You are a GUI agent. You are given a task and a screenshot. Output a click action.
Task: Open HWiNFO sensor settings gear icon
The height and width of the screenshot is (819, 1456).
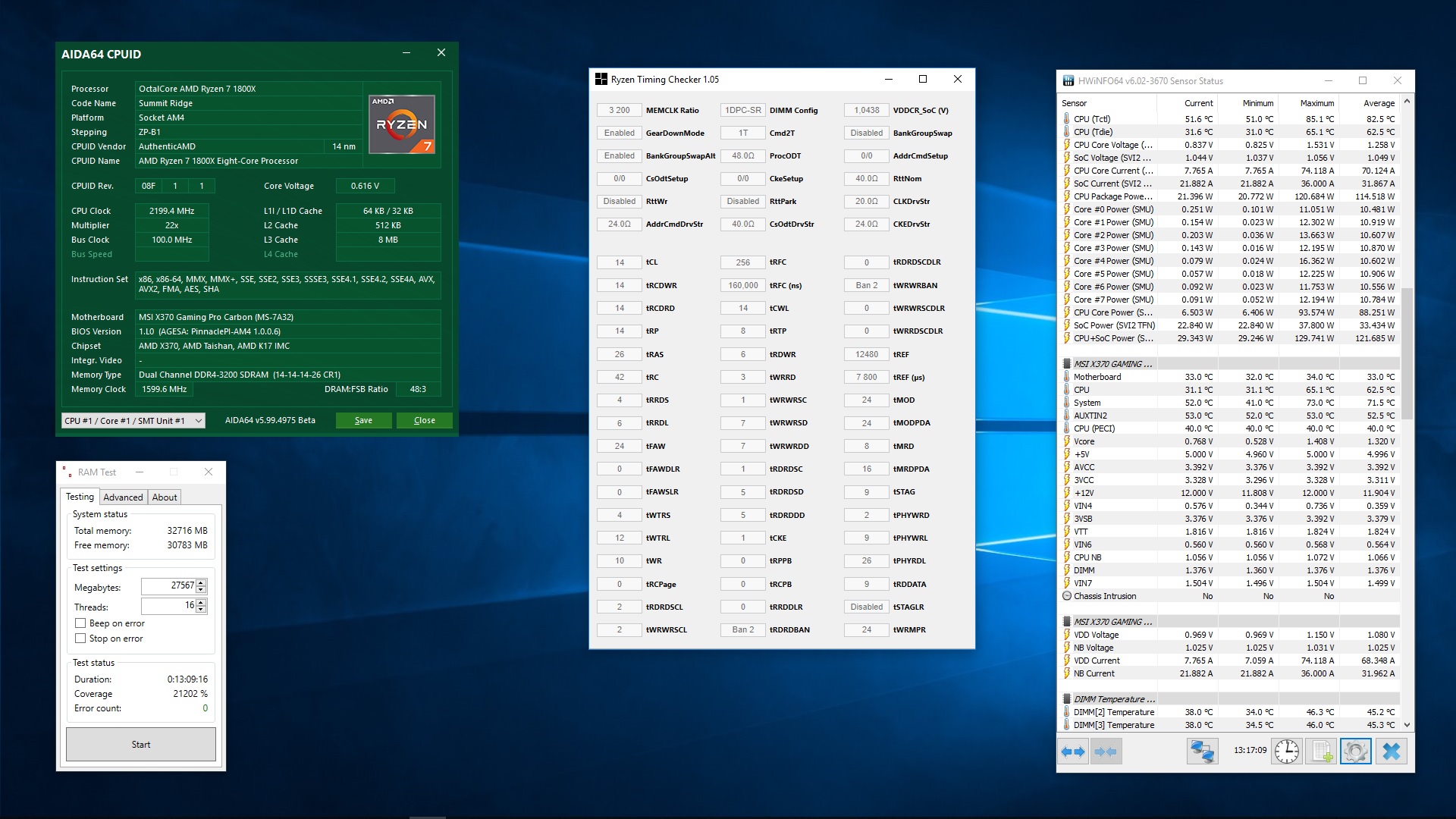[1356, 752]
